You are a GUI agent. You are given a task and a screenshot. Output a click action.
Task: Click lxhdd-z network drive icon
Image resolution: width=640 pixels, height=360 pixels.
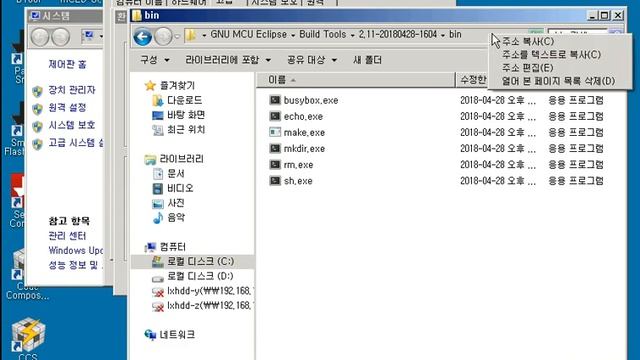coord(158,306)
